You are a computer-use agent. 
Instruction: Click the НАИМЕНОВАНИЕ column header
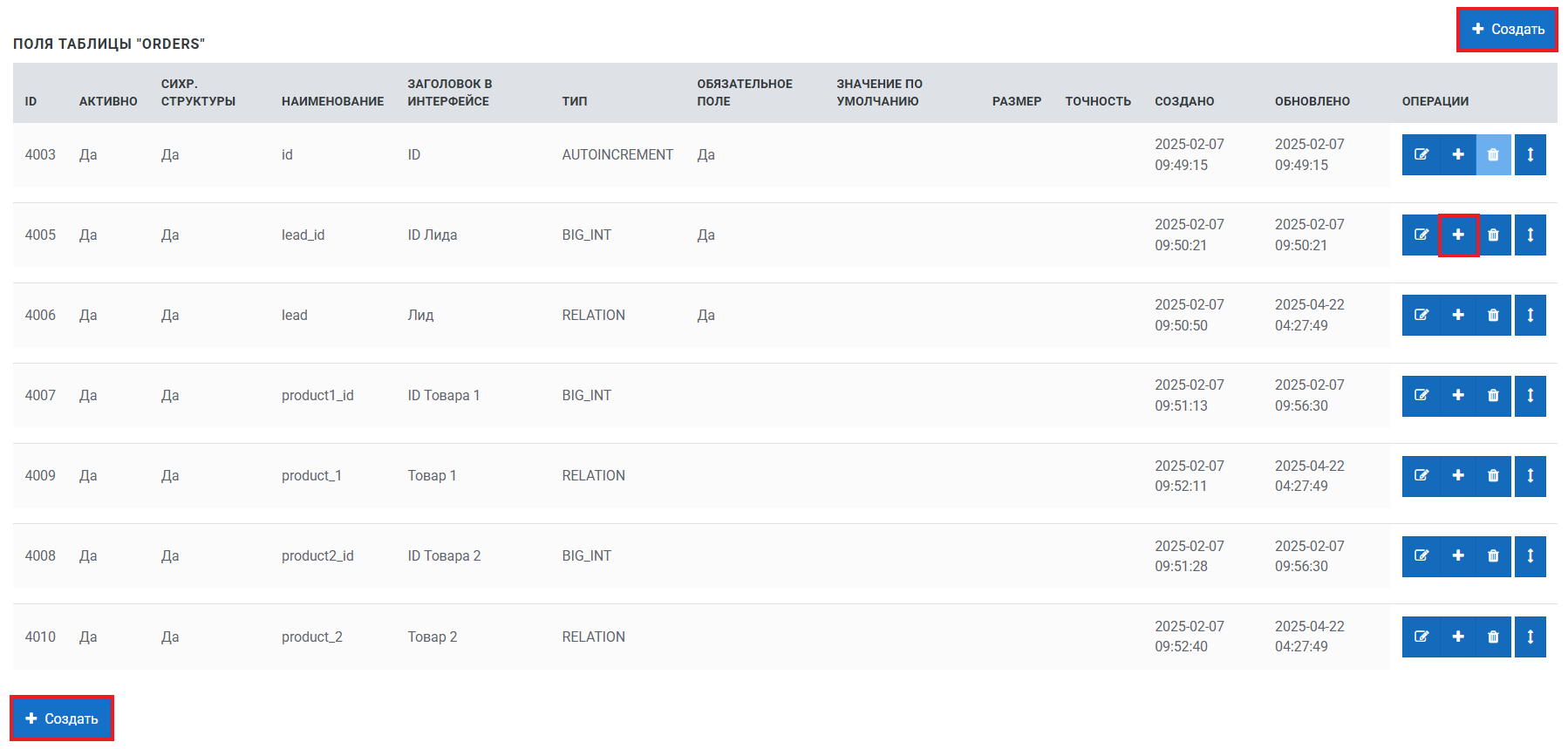coord(332,101)
